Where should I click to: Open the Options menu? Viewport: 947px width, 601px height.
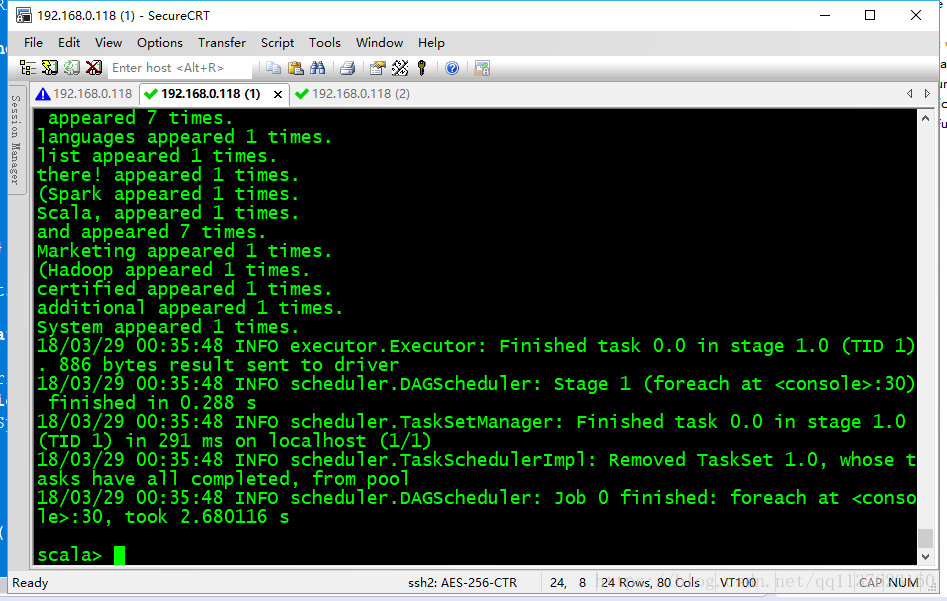coord(159,43)
